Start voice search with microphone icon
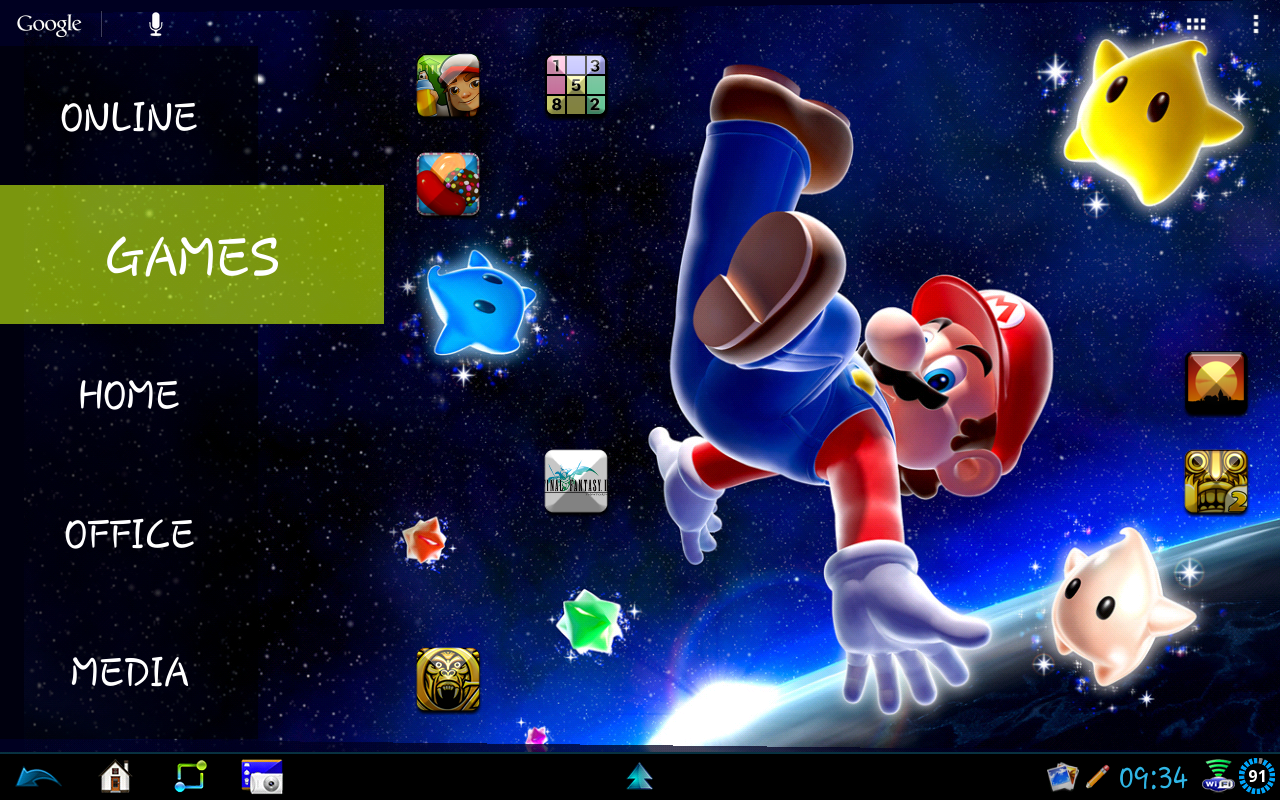The image size is (1280, 800). [x=155, y=24]
